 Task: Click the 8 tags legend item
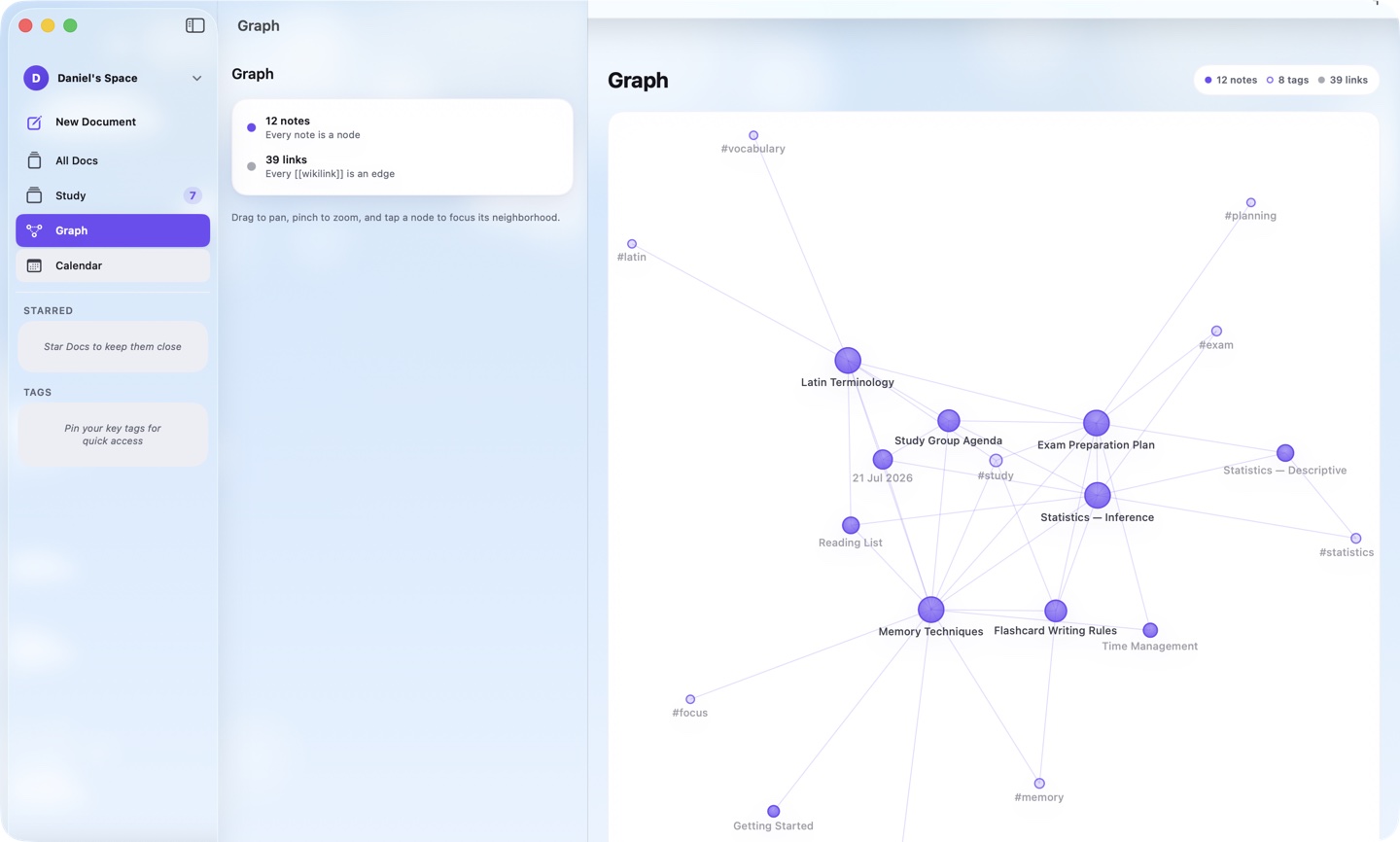(x=1287, y=80)
